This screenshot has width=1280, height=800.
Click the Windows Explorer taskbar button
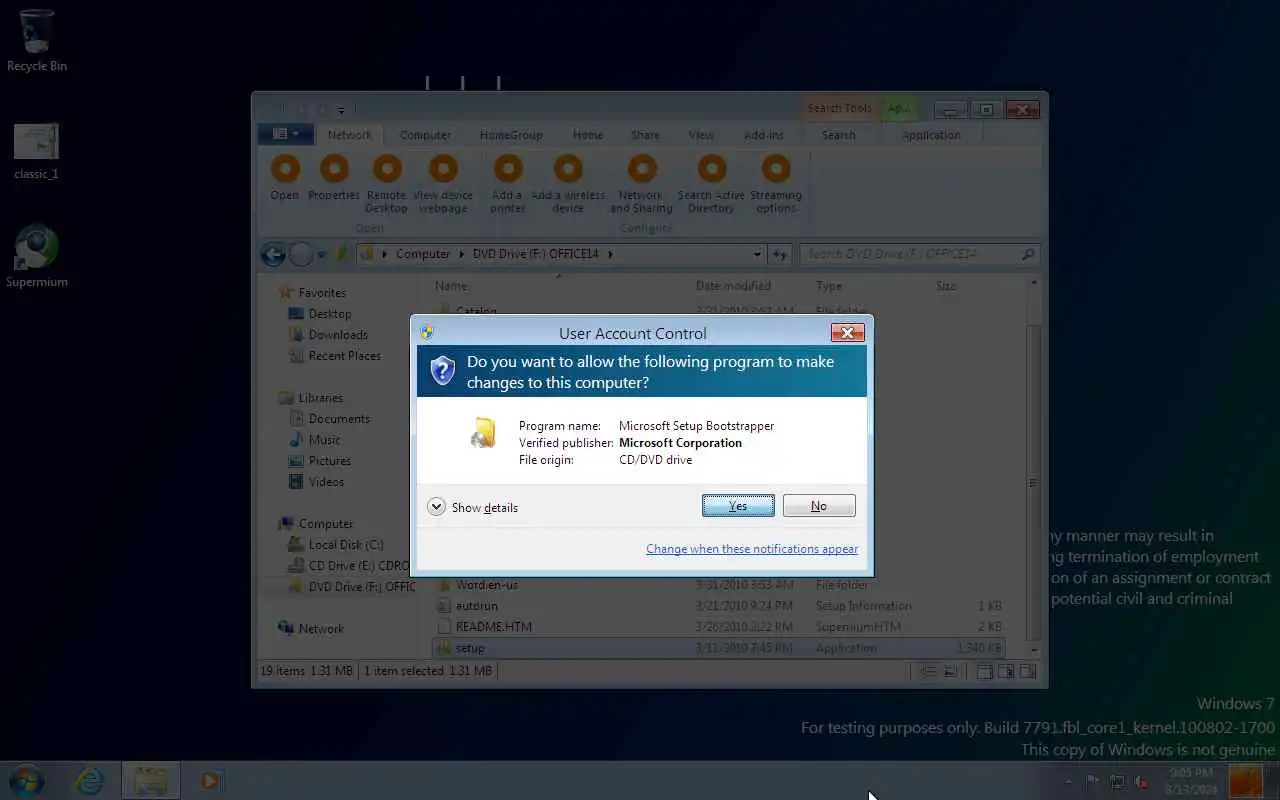click(151, 780)
